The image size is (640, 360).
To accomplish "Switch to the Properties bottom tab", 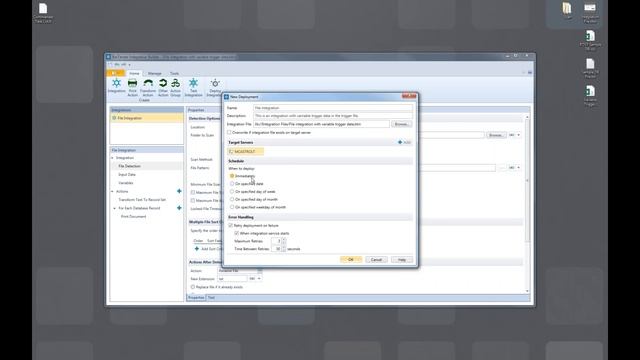I will (x=196, y=298).
